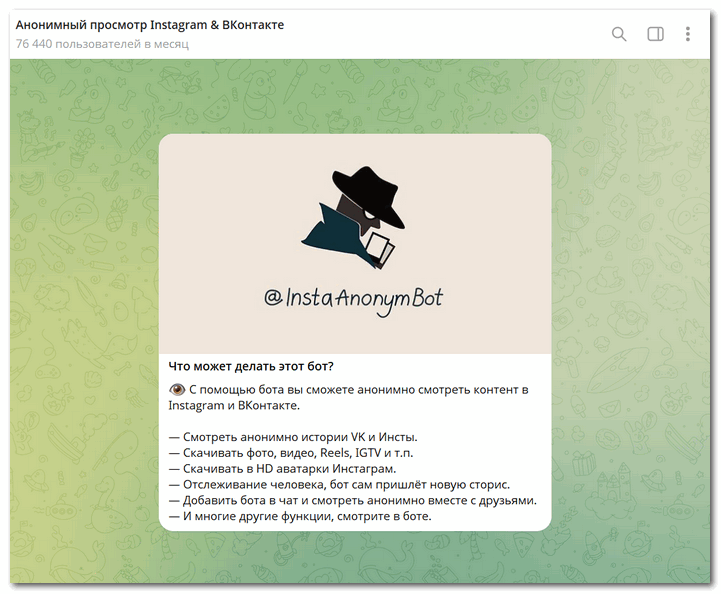Click '76 440 пользователей в месяц' subtitle
Image resolution: width=721 pixels, height=594 pixels.
(x=102, y=44)
